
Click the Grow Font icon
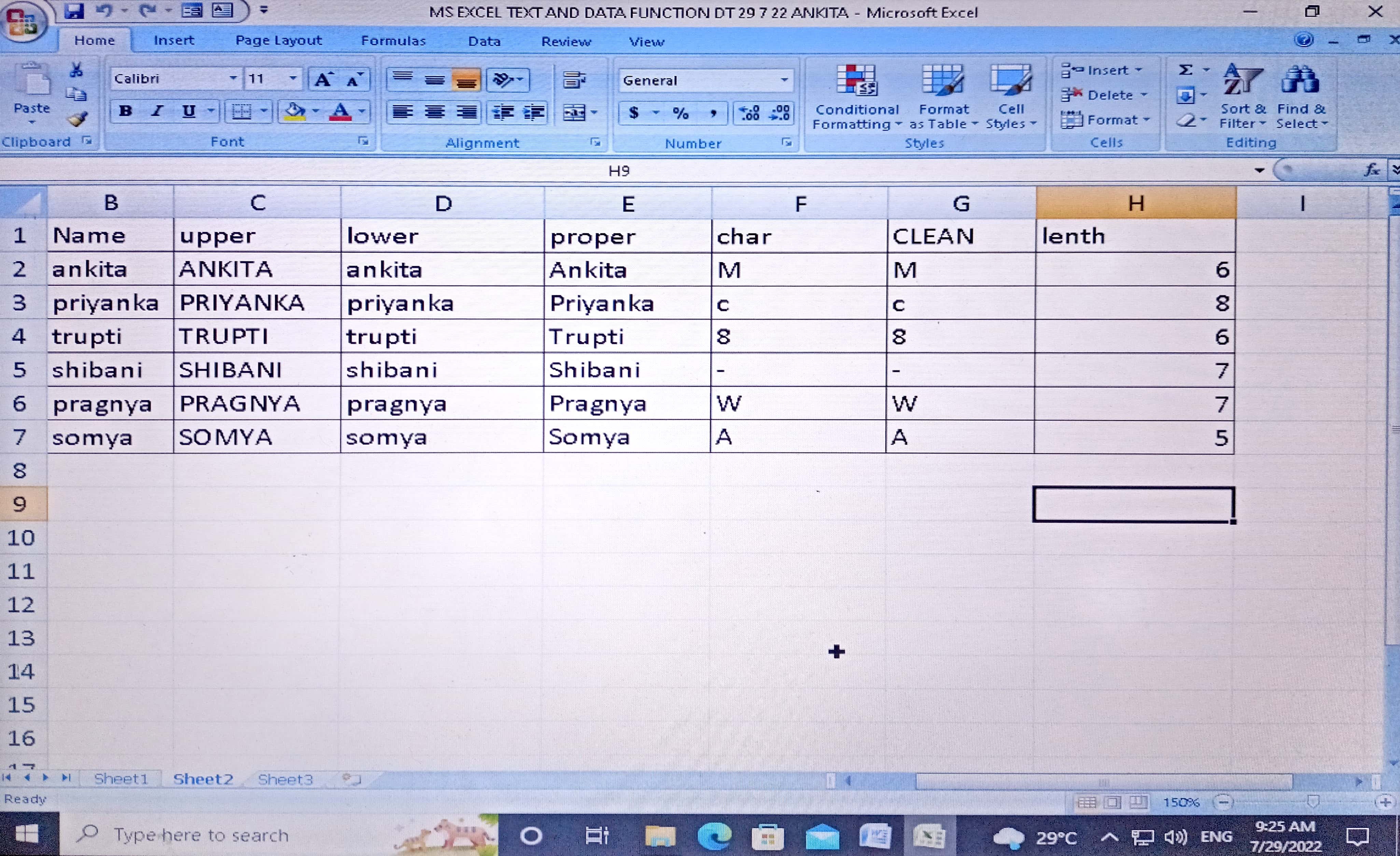323,80
